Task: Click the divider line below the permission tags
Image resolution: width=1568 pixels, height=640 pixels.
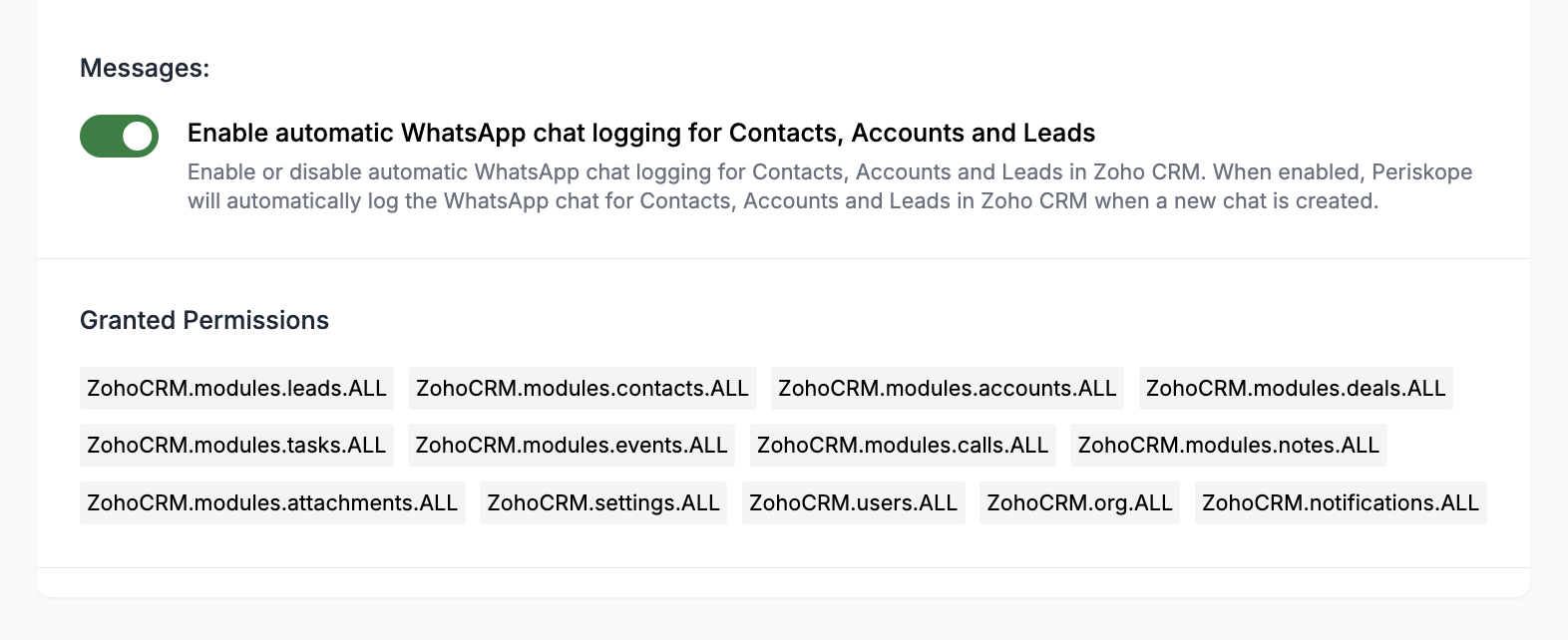Action: click(x=783, y=568)
